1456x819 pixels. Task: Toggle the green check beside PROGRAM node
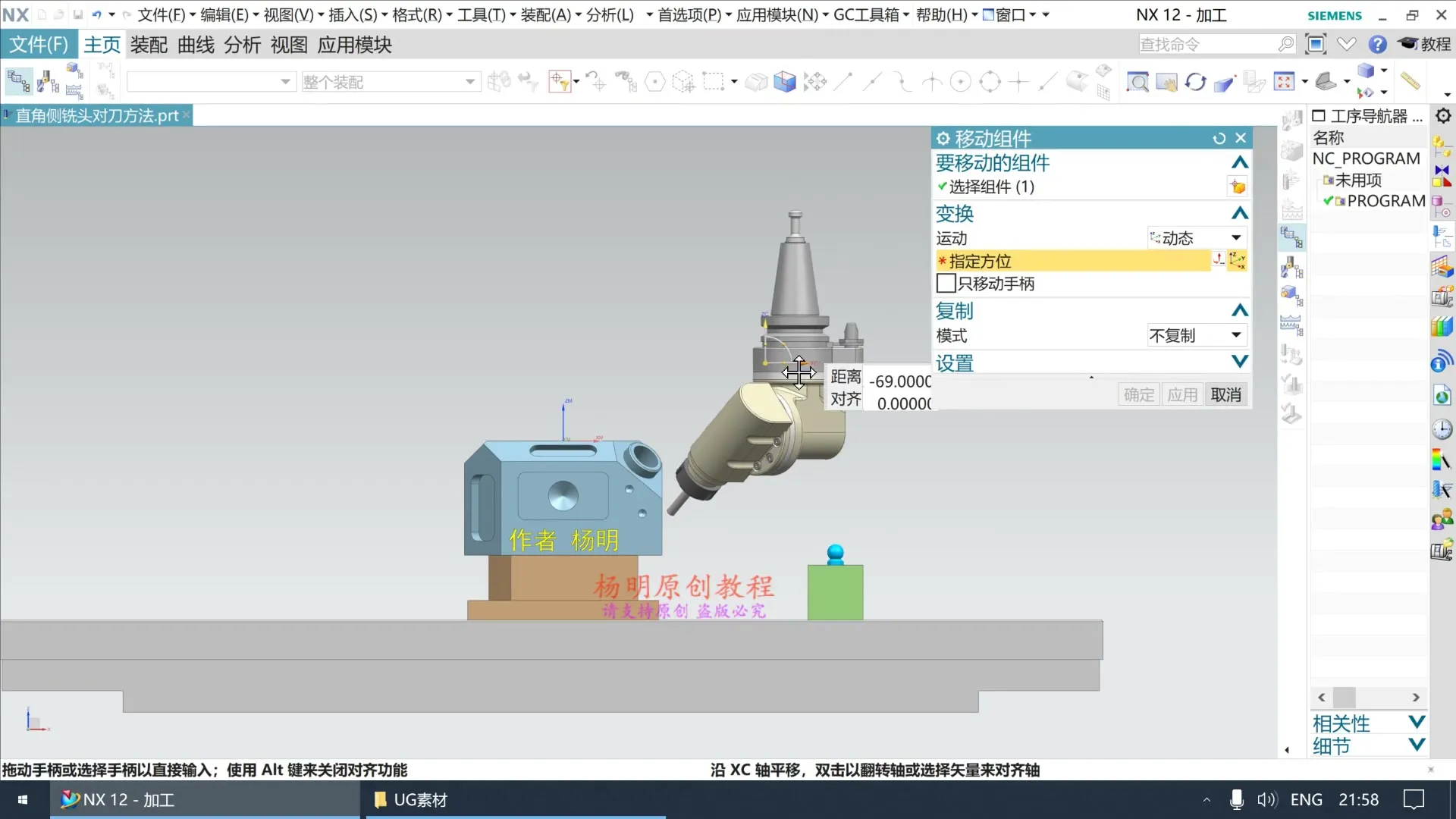click(x=1329, y=200)
